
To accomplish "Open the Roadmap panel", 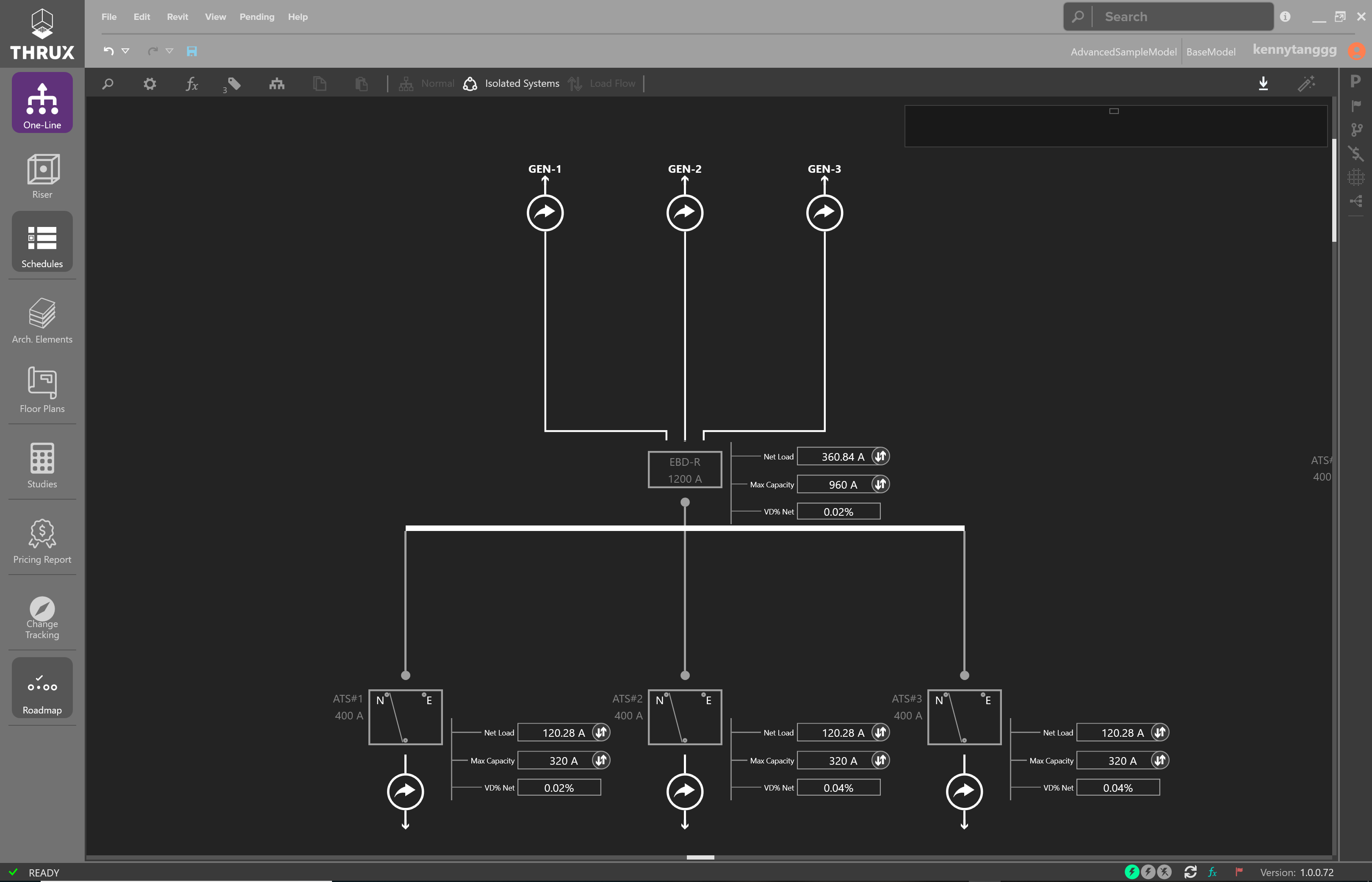I will pos(42,687).
